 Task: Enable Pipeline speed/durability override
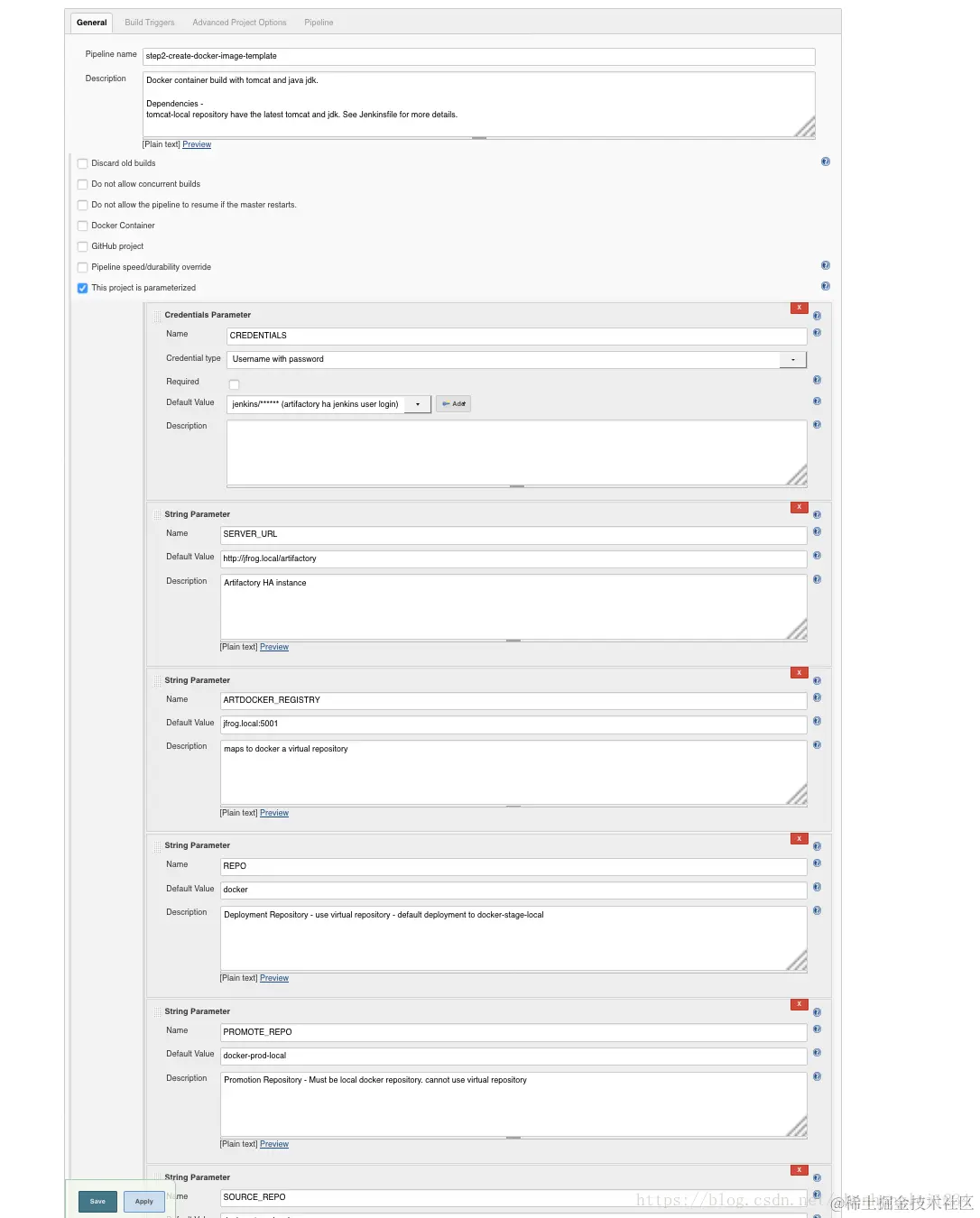(x=82, y=268)
